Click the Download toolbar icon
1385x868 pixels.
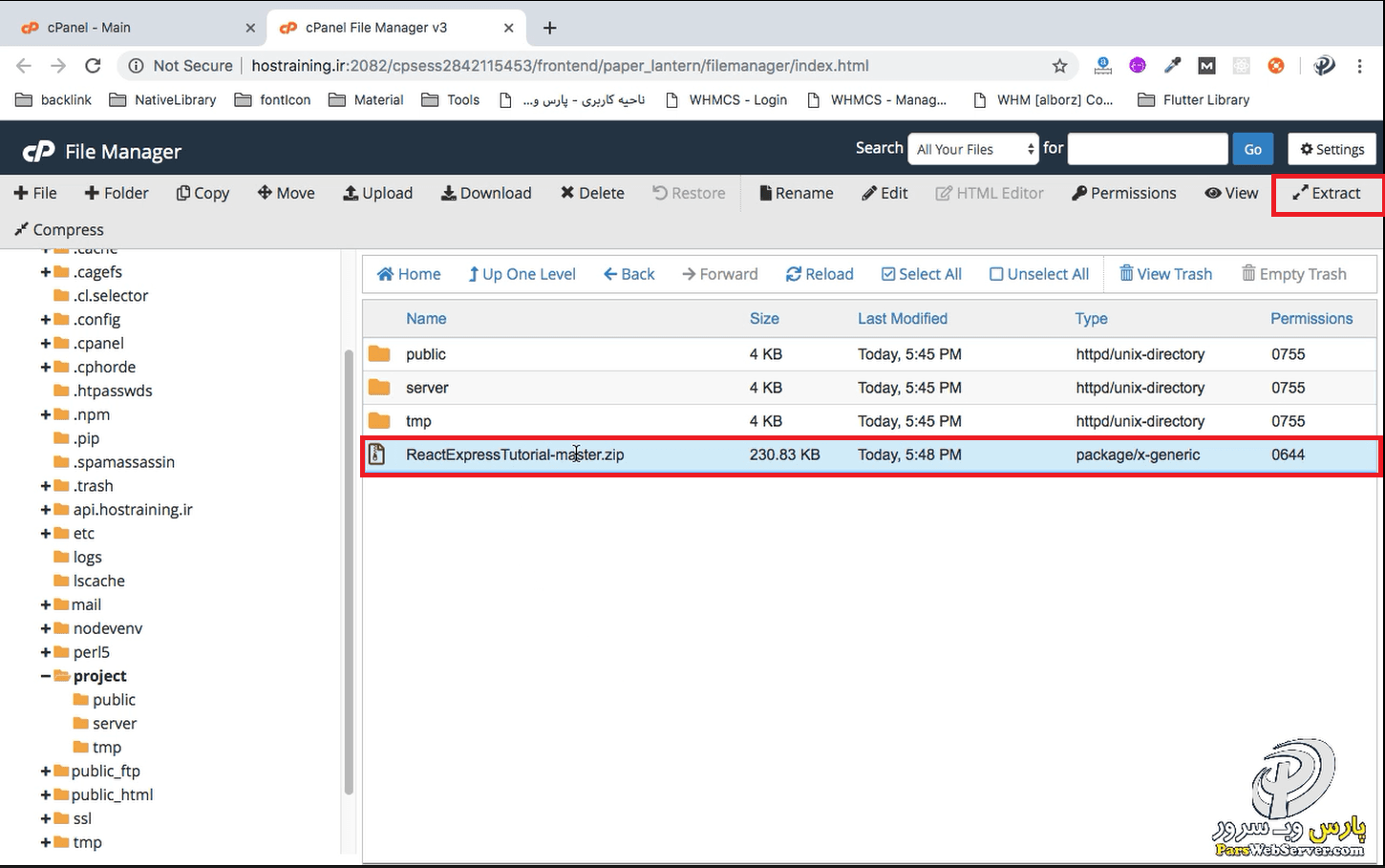pos(486,193)
